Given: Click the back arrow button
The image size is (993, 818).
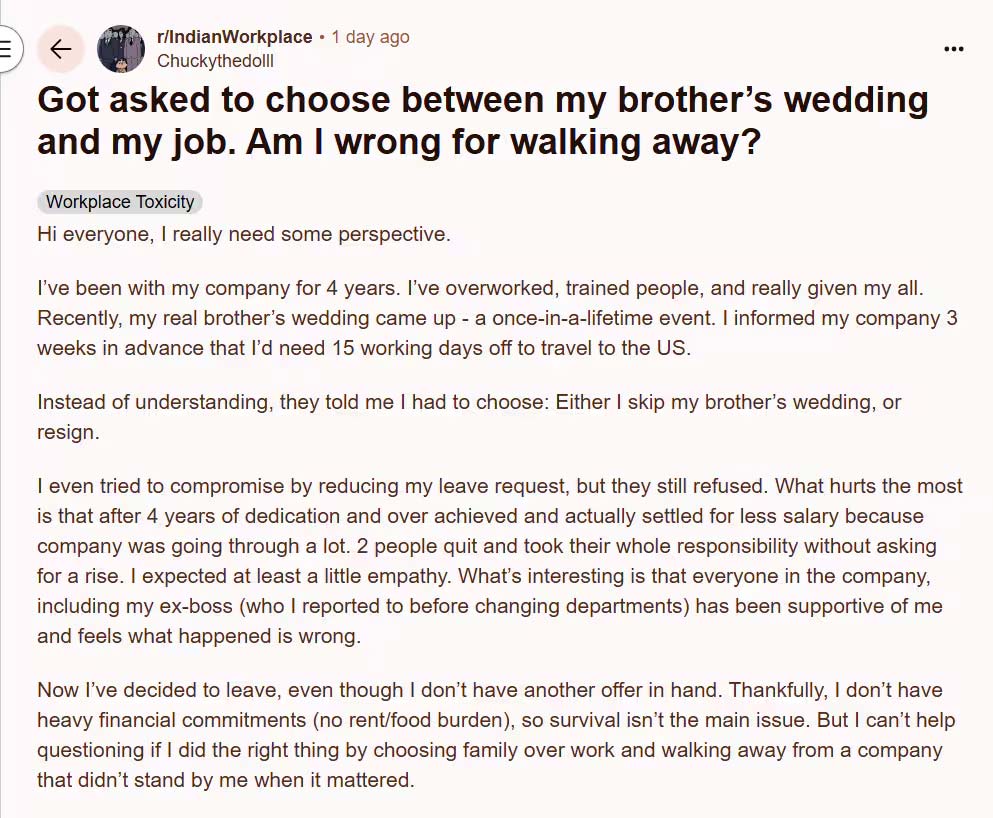Looking at the screenshot, I should (60, 49).
